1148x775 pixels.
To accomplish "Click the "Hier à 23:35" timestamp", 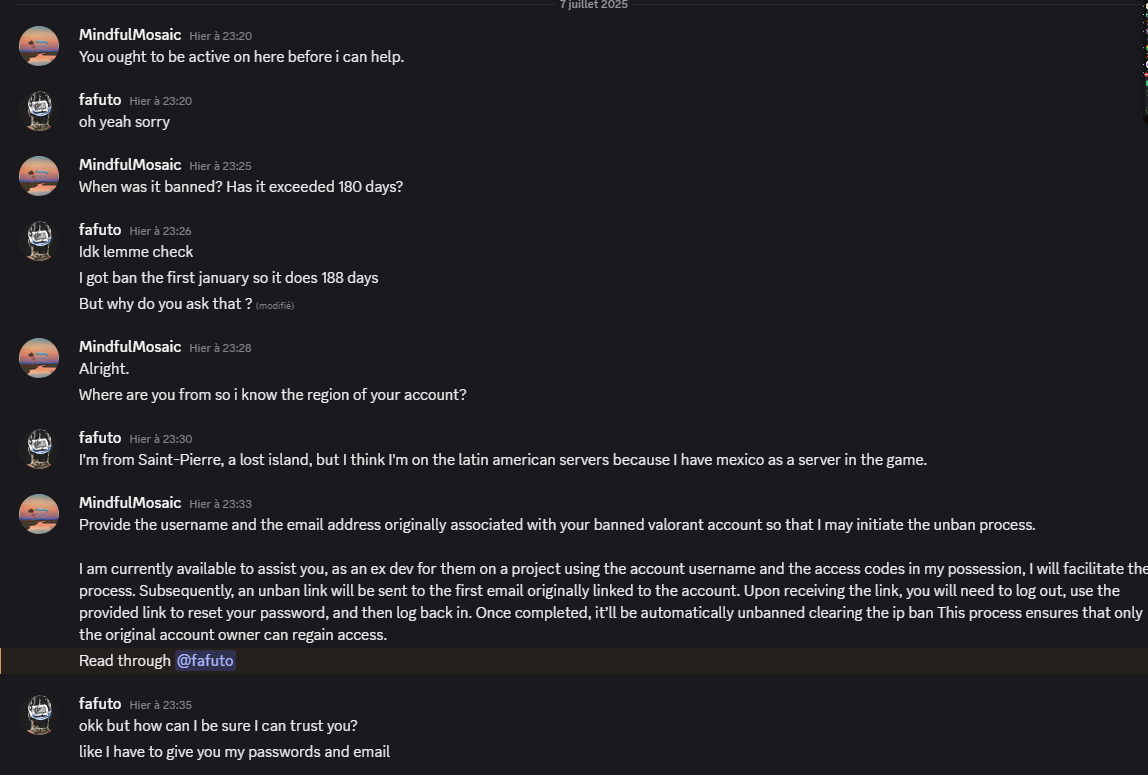I will (x=160, y=705).
